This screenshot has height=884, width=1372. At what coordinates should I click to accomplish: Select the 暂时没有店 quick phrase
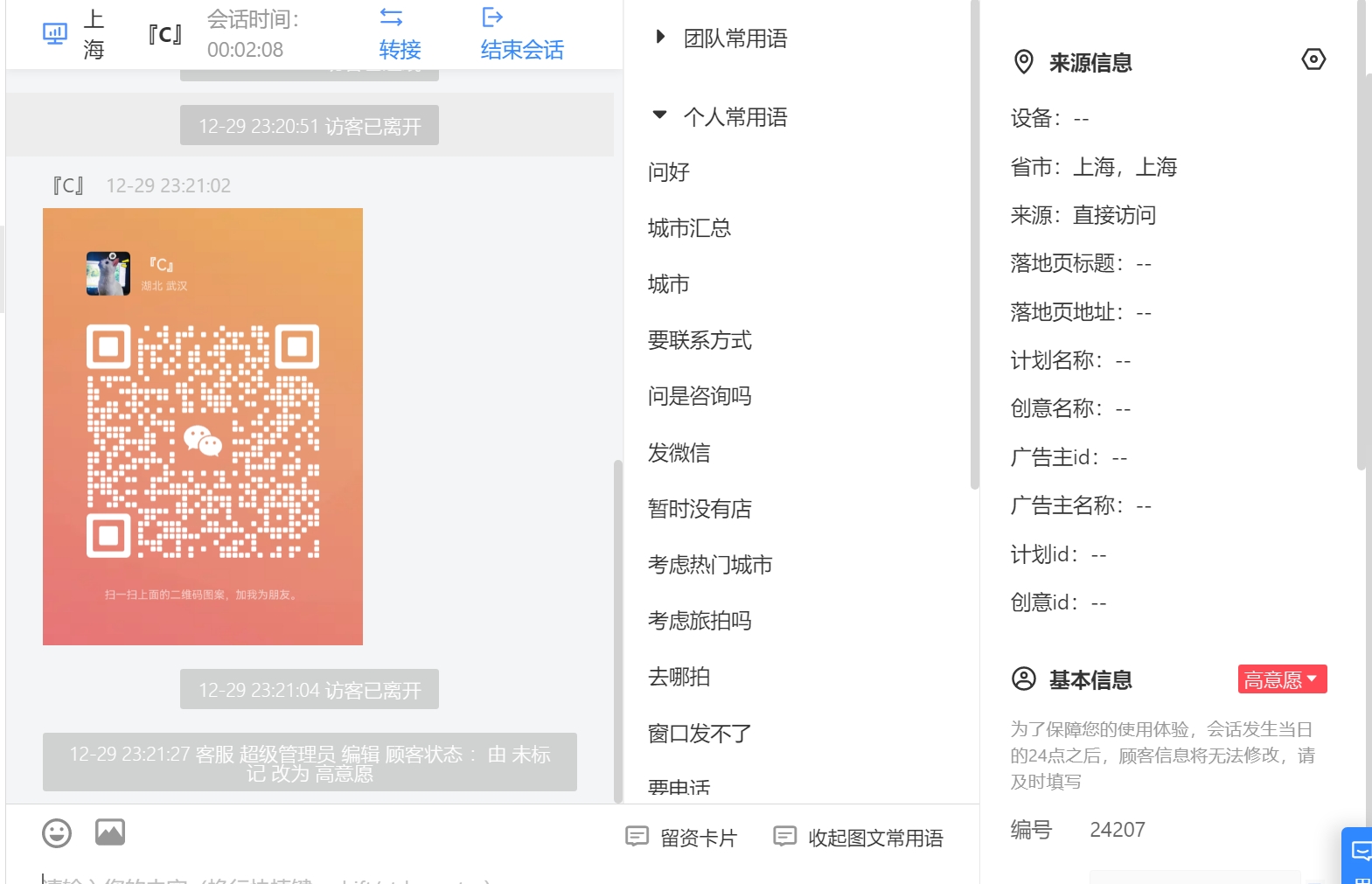pyautogui.click(x=700, y=509)
